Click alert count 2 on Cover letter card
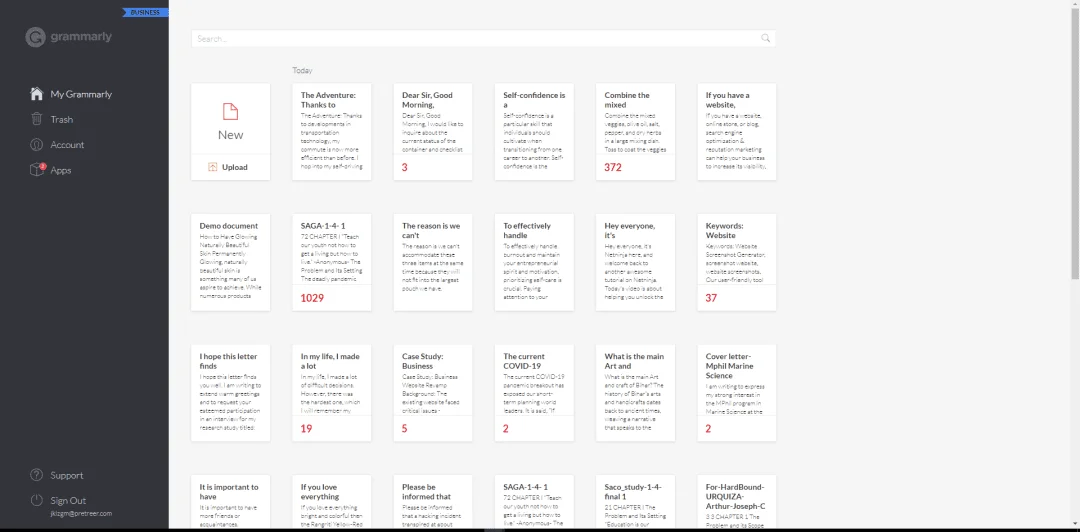The width and height of the screenshot is (1080, 532). [708, 429]
